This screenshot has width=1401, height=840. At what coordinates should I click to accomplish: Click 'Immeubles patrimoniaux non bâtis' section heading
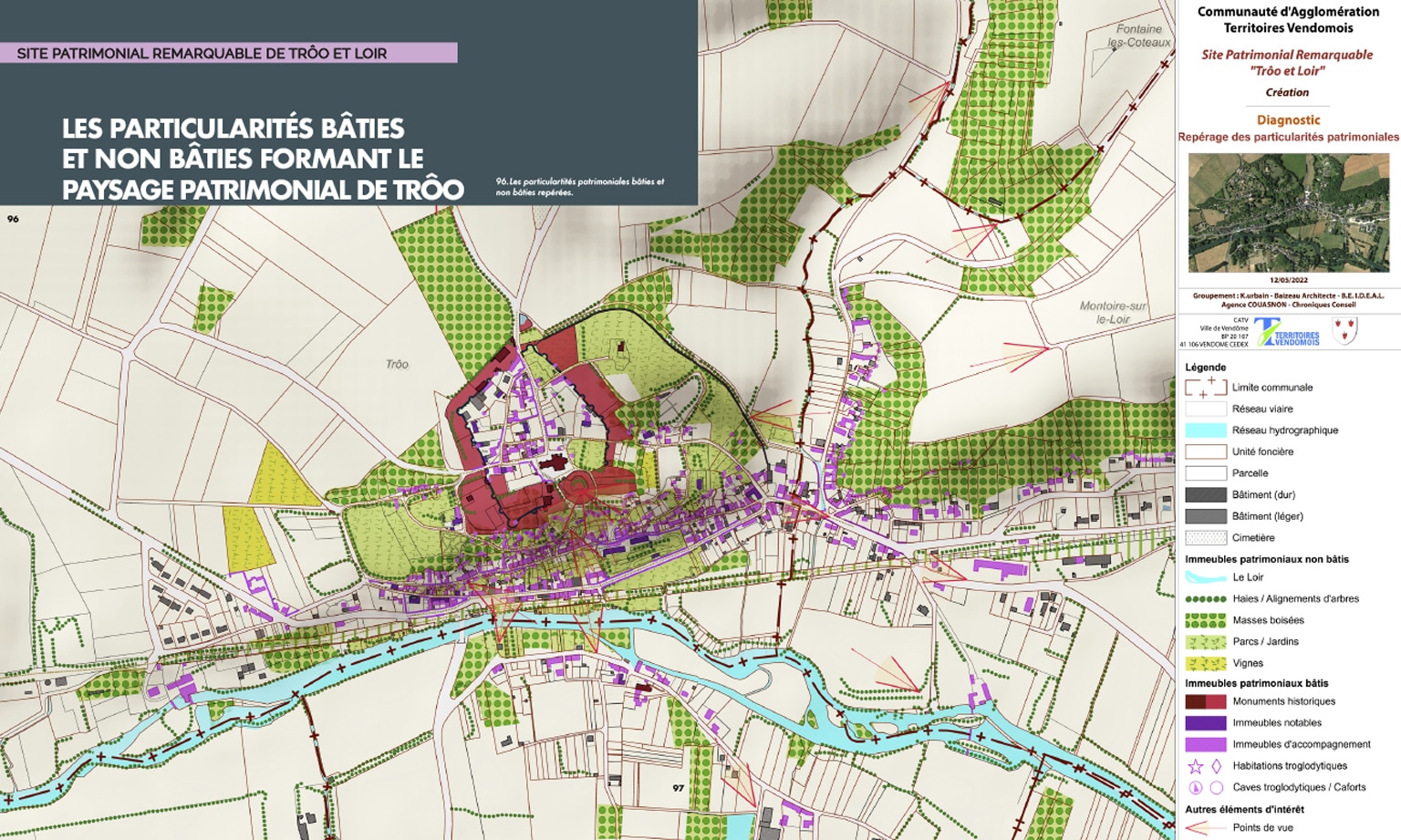1267,559
